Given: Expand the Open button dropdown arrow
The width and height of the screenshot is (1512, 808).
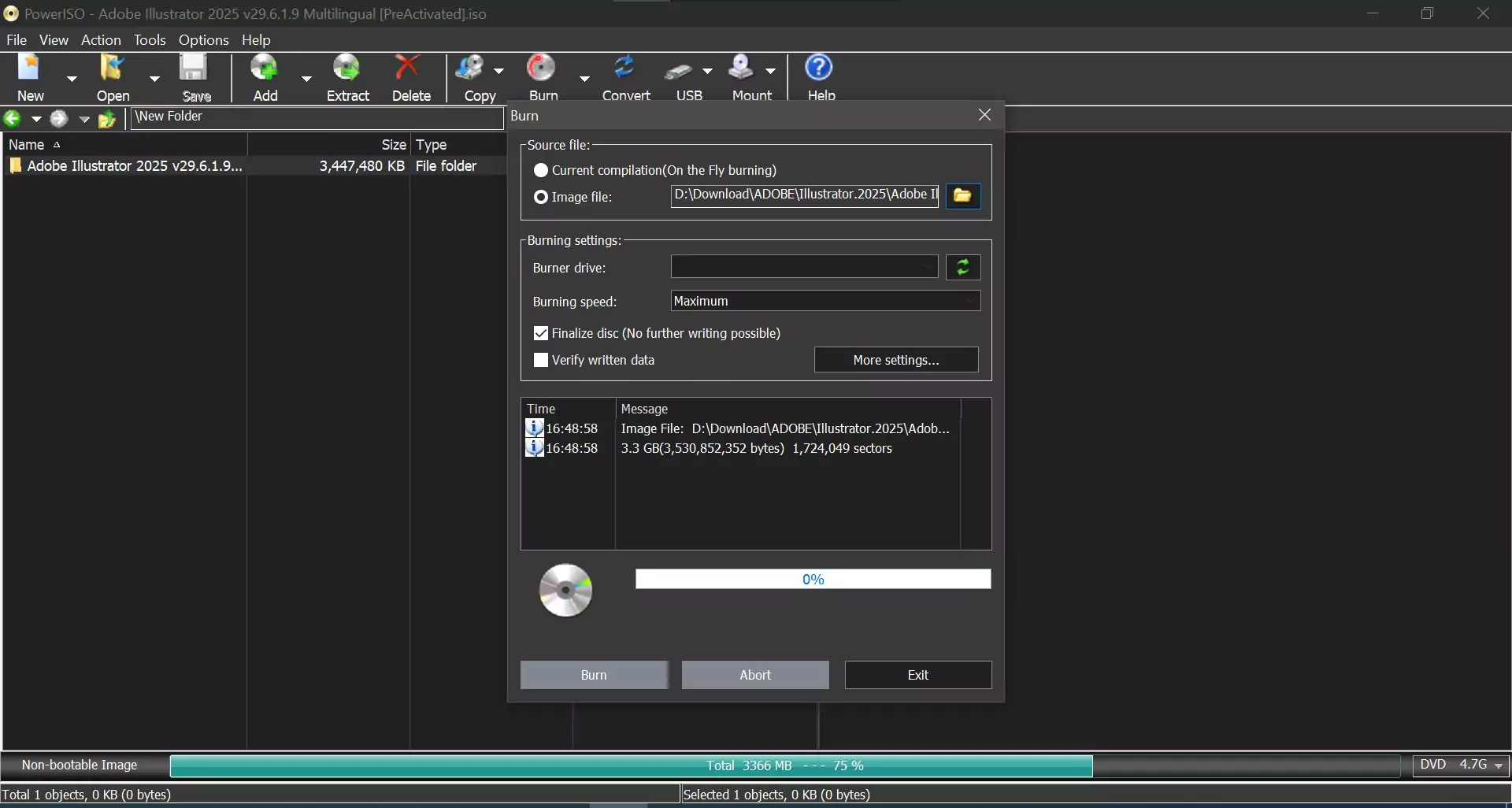Looking at the screenshot, I should point(154,78).
